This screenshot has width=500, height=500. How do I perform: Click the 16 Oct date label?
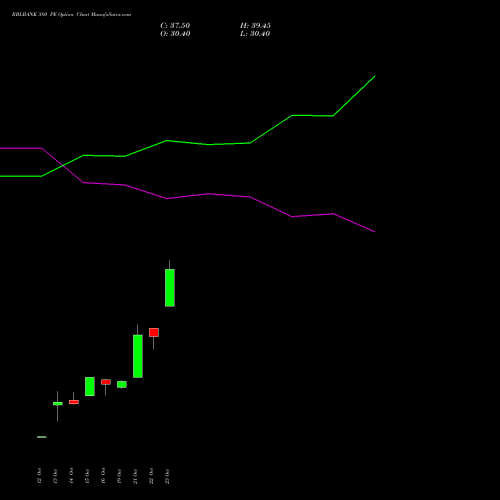click(103, 476)
